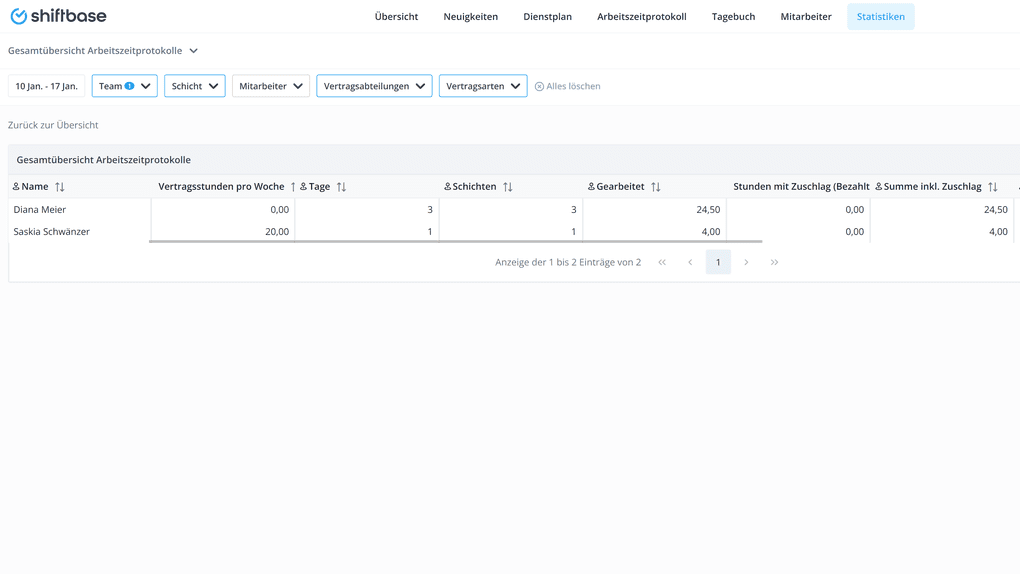Open the Schicht filter dropdown
Viewport: 1020px width, 574px height.
click(x=195, y=86)
